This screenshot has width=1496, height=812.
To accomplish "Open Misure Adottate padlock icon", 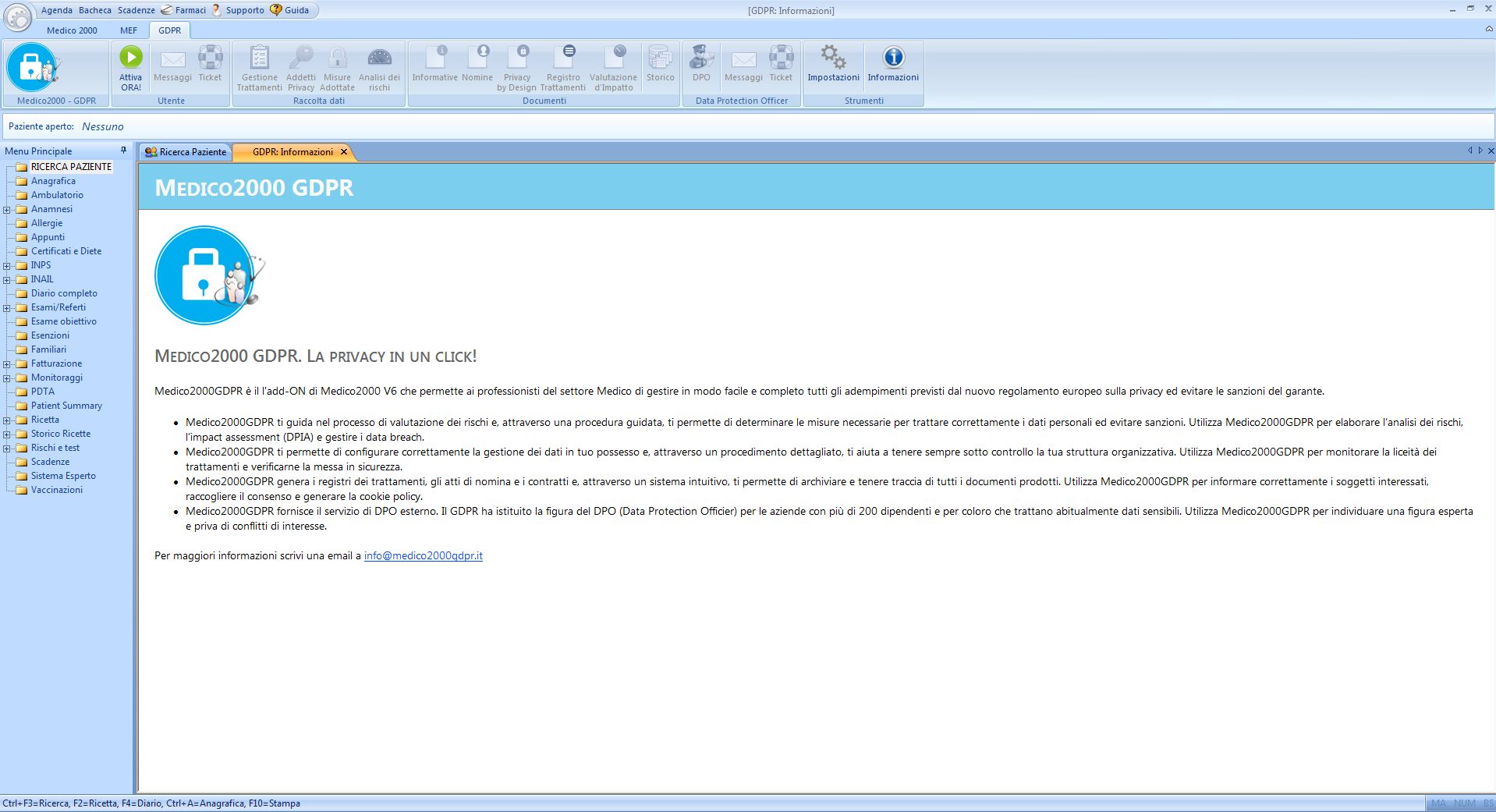I will (x=337, y=57).
